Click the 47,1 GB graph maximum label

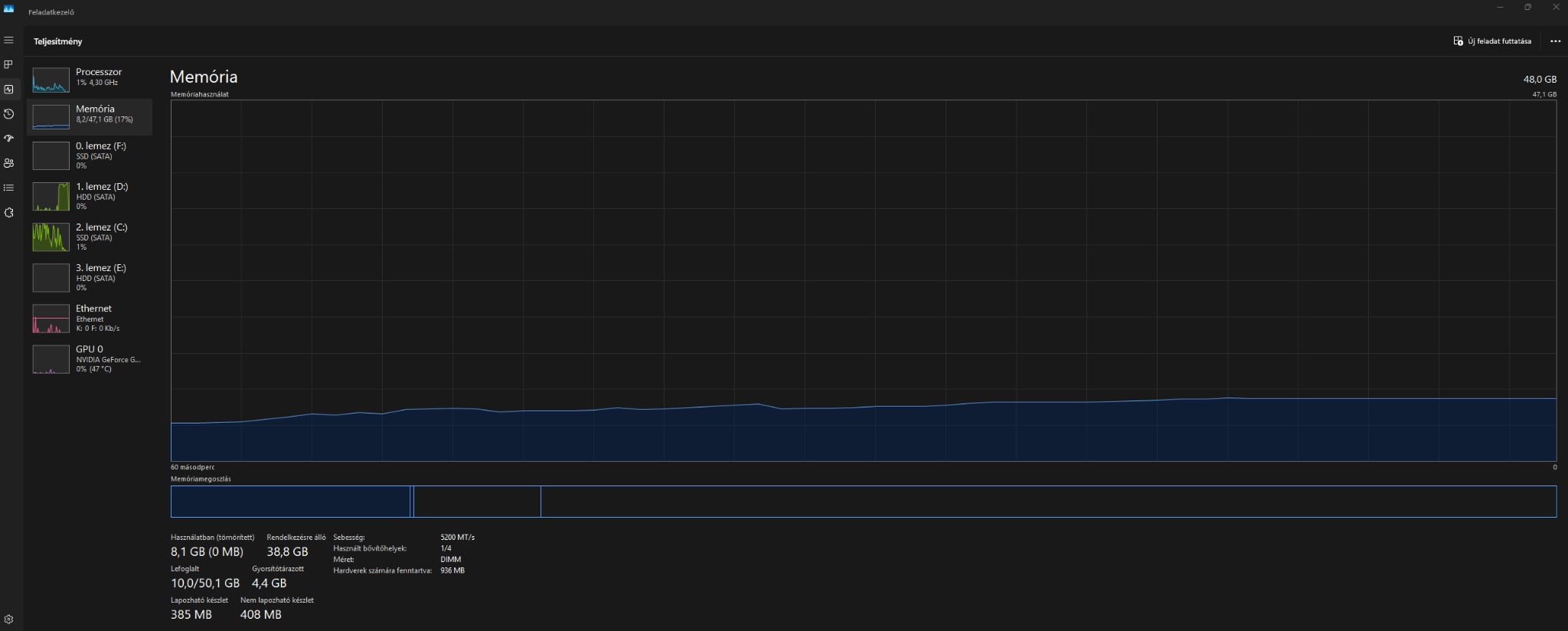click(x=1544, y=94)
